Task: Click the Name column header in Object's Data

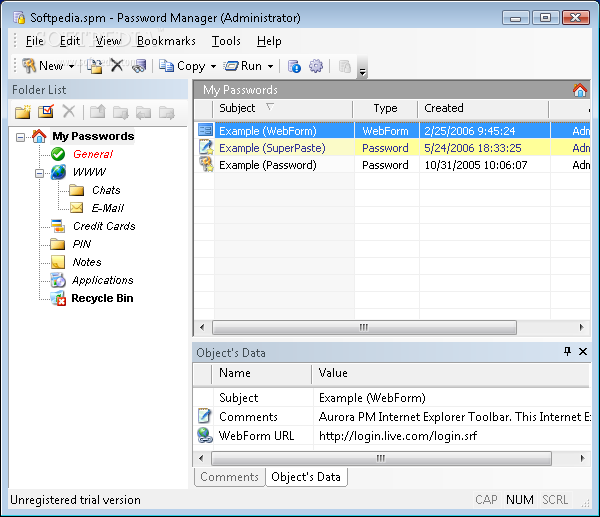Action: click(261, 373)
